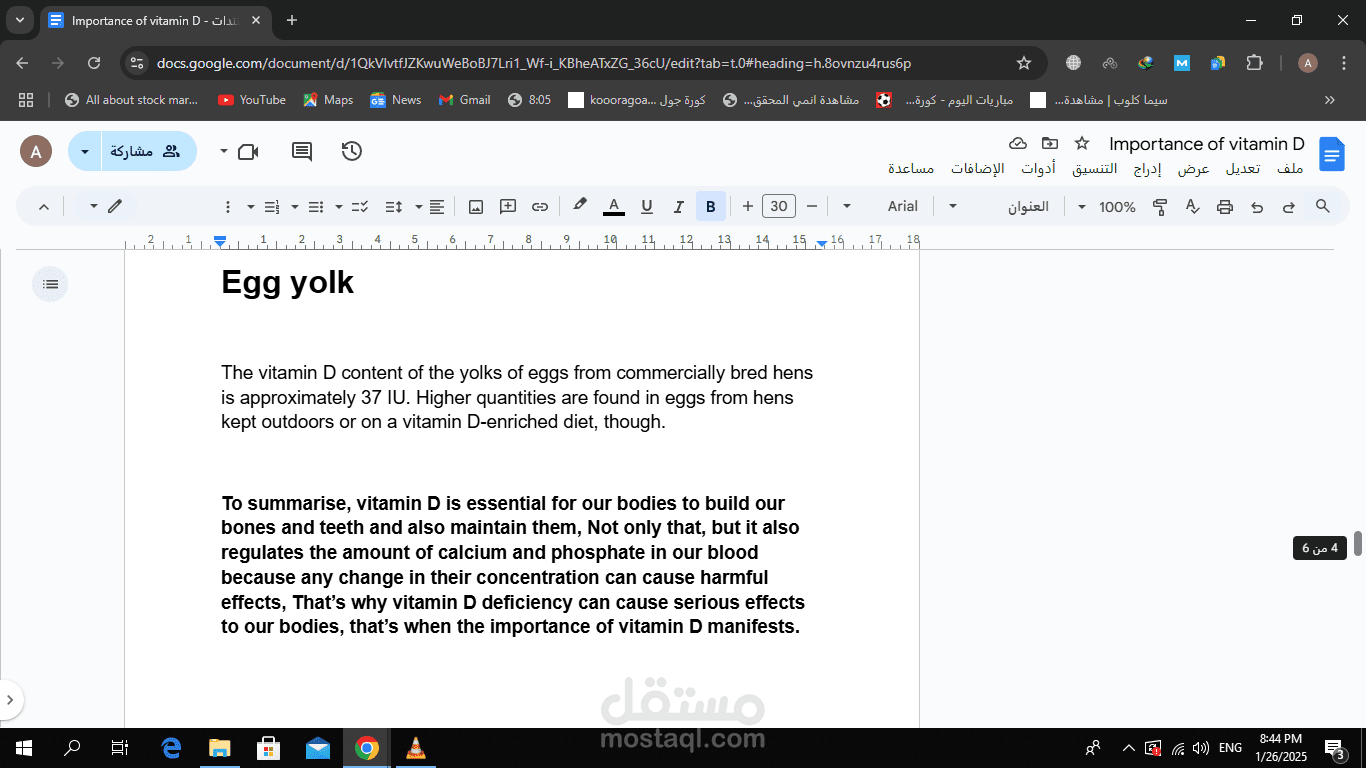Image resolution: width=1366 pixels, height=768 pixels.
Task: Print the document using printer icon
Action: coord(1224,207)
